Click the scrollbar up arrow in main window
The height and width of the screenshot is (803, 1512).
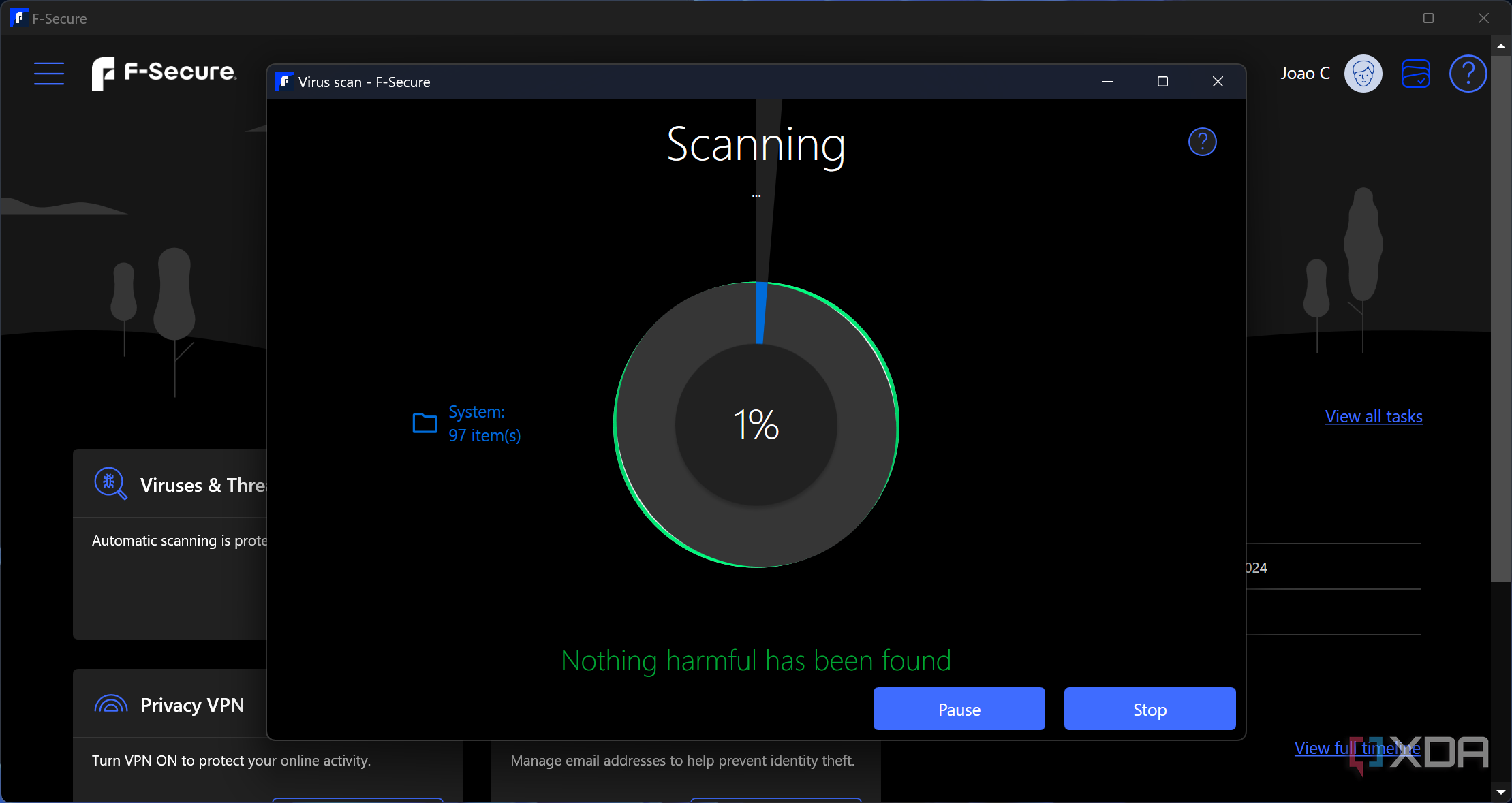click(1500, 46)
